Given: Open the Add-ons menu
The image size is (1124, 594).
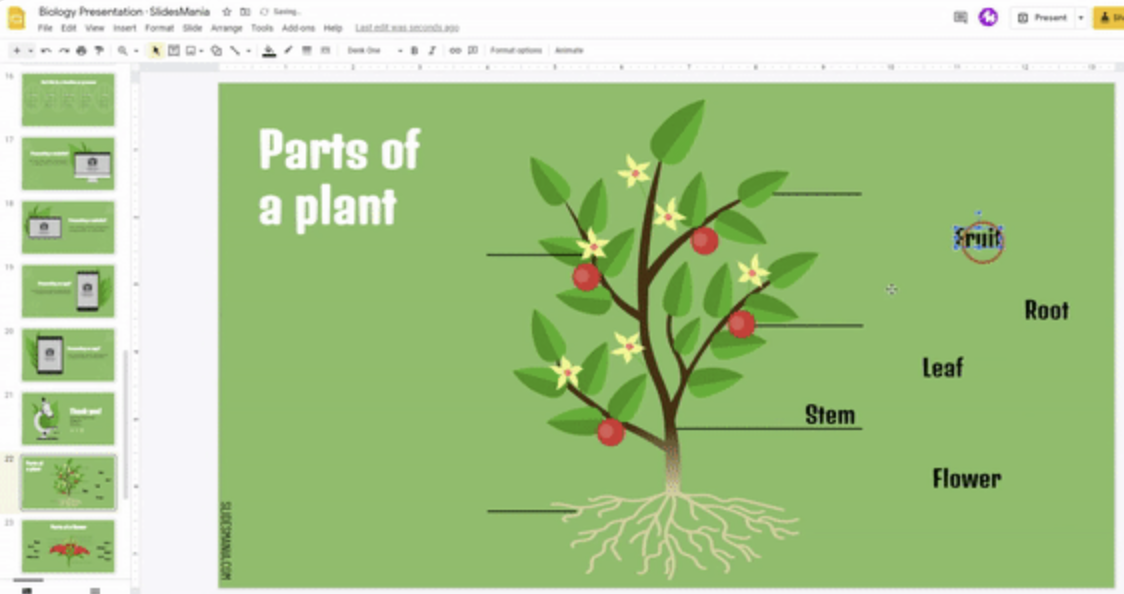Looking at the screenshot, I should click(x=298, y=28).
